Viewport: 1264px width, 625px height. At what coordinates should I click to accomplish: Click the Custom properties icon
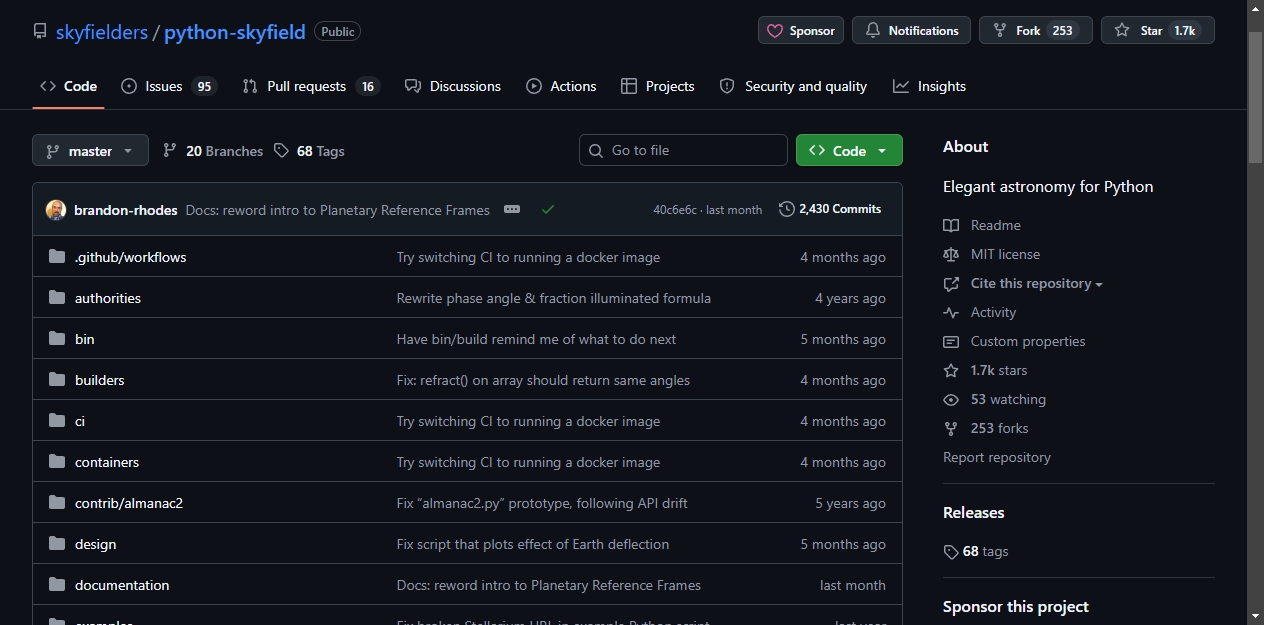pyautogui.click(x=951, y=341)
